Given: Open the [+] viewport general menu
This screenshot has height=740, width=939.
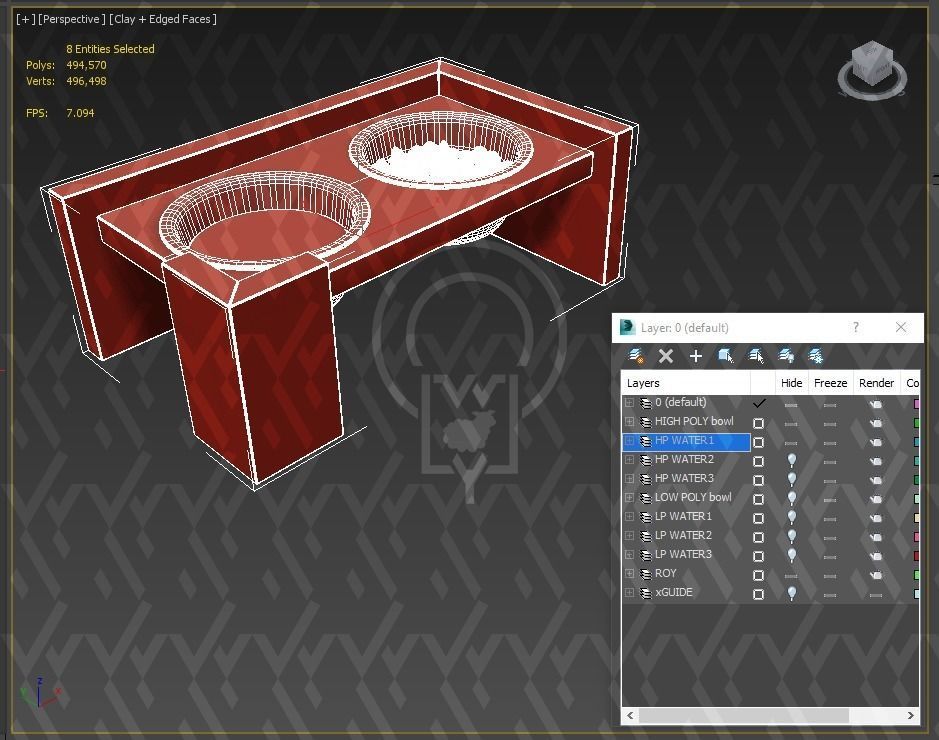Looking at the screenshot, I should (x=26, y=19).
